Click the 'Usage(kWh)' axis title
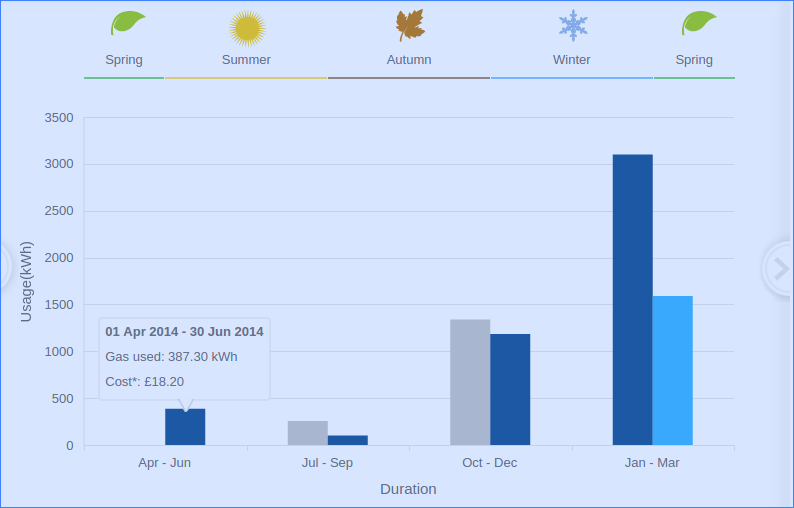 click(x=26, y=282)
